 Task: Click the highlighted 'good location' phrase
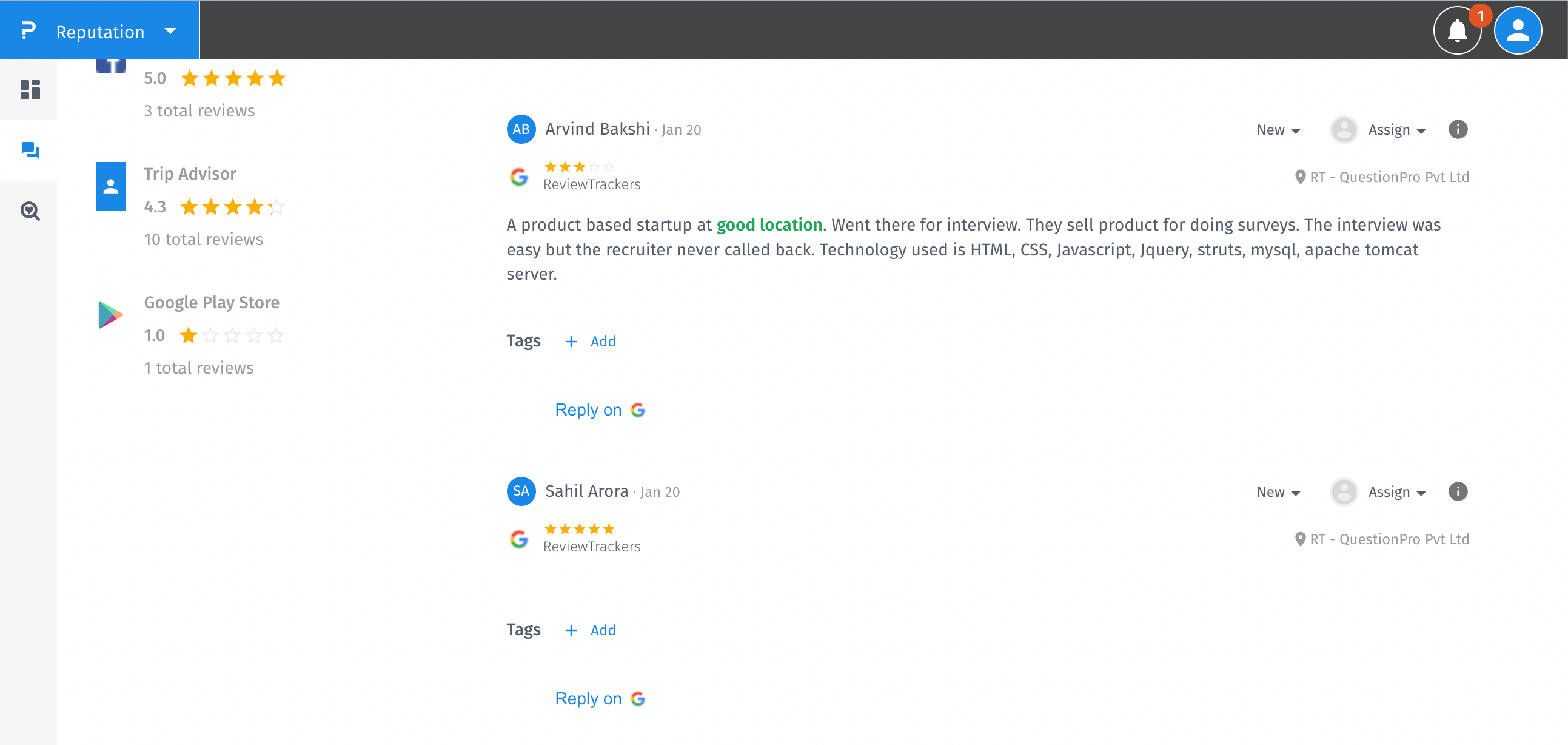click(769, 225)
